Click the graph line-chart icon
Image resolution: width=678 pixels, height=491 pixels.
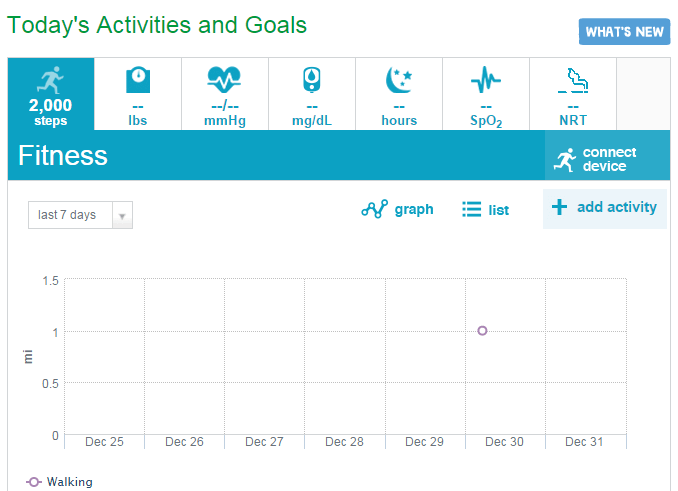(374, 209)
